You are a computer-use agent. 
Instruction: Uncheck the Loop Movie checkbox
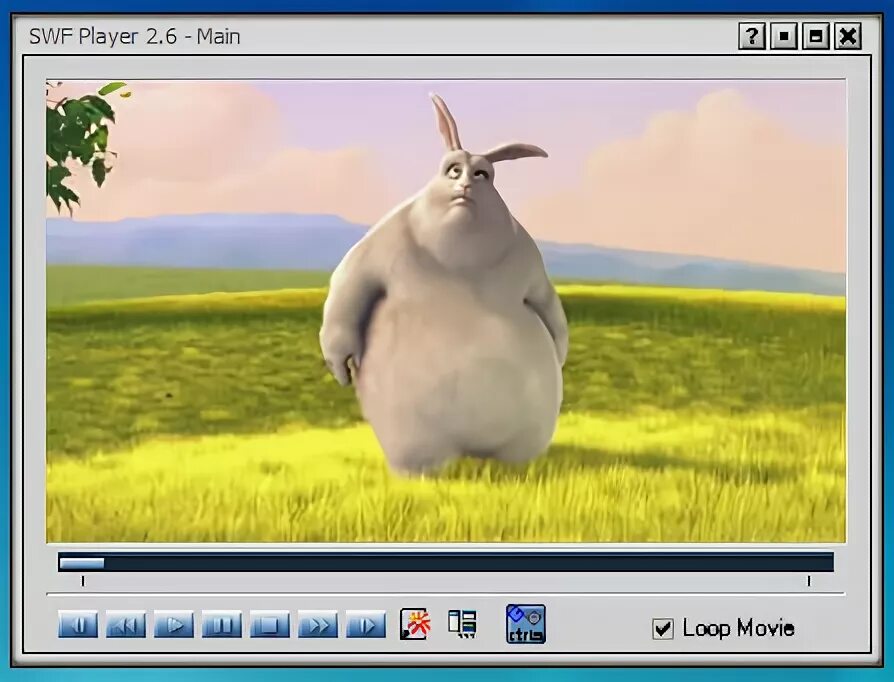click(x=663, y=628)
